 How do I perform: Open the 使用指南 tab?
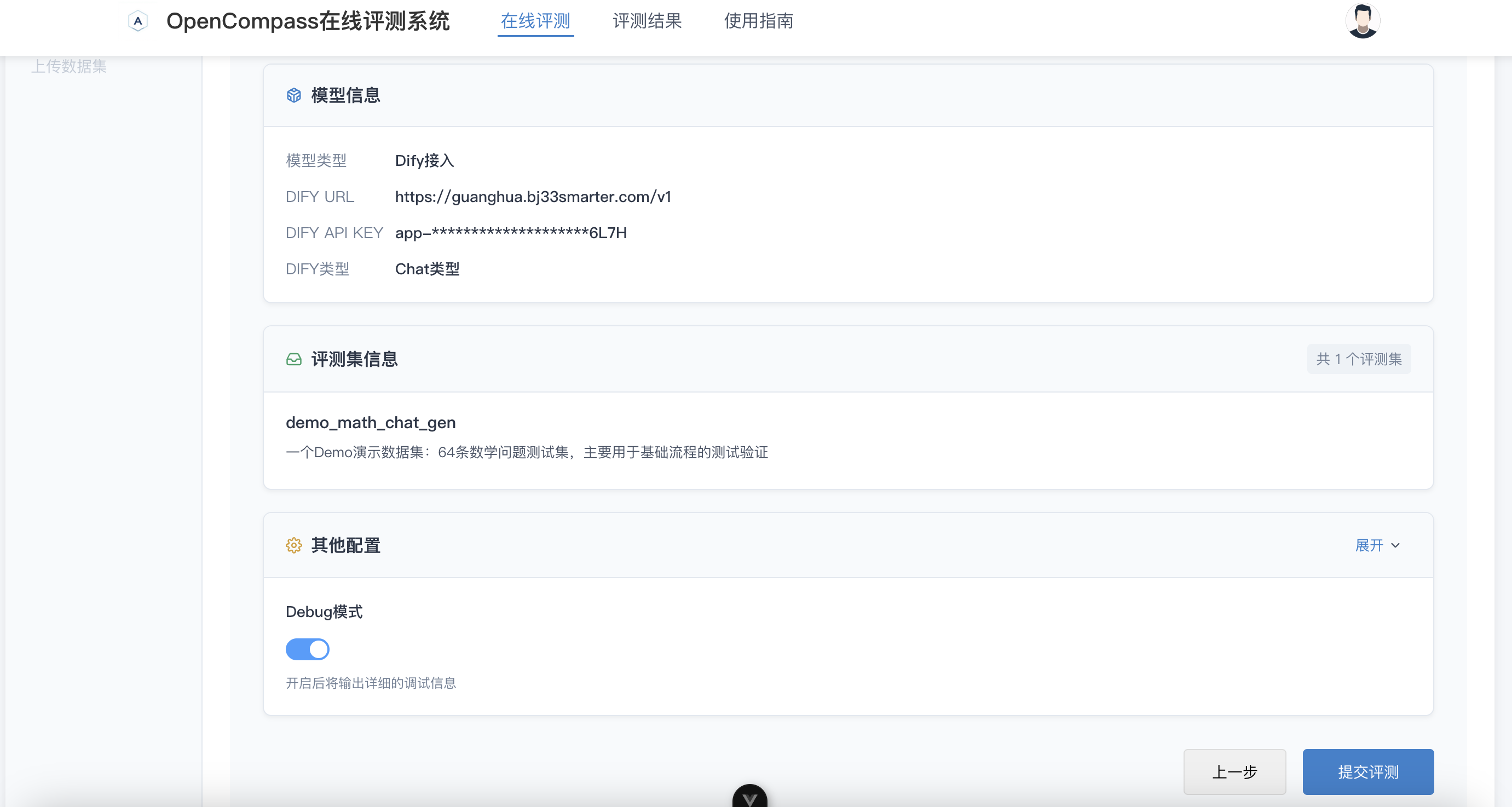758,21
